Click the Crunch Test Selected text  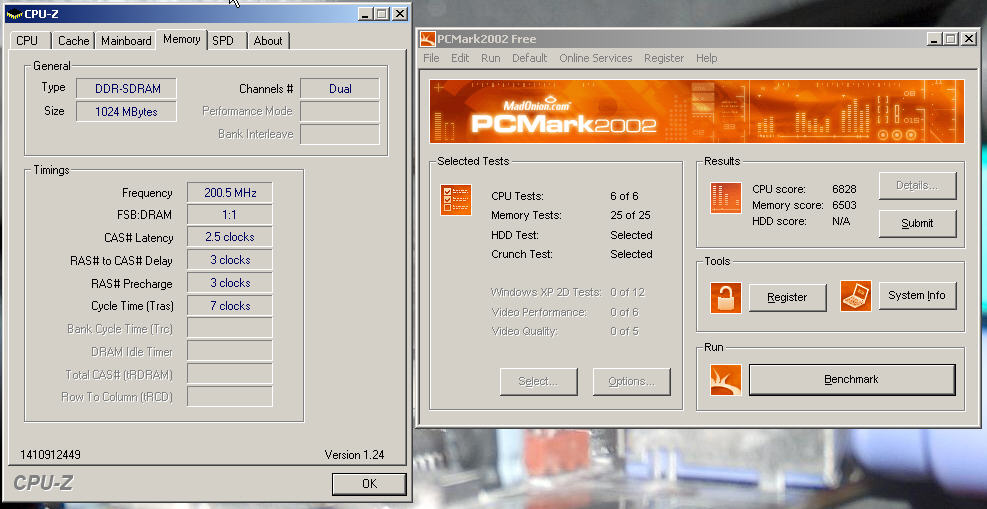point(631,254)
